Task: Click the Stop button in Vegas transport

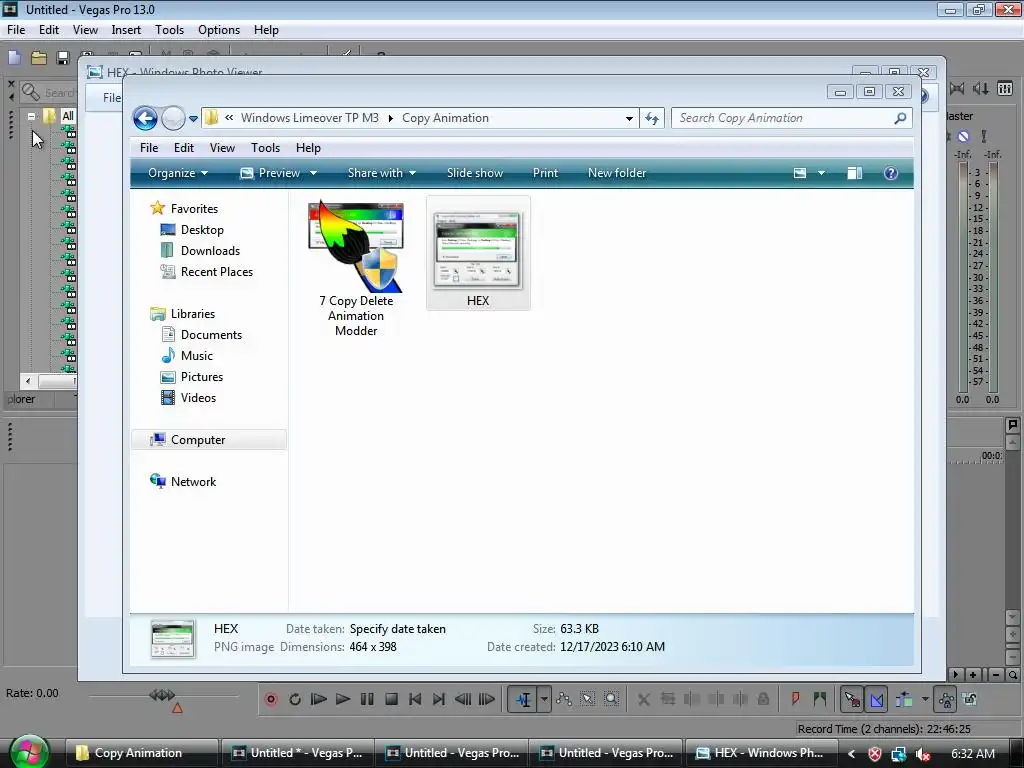Action: click(391, 699)
